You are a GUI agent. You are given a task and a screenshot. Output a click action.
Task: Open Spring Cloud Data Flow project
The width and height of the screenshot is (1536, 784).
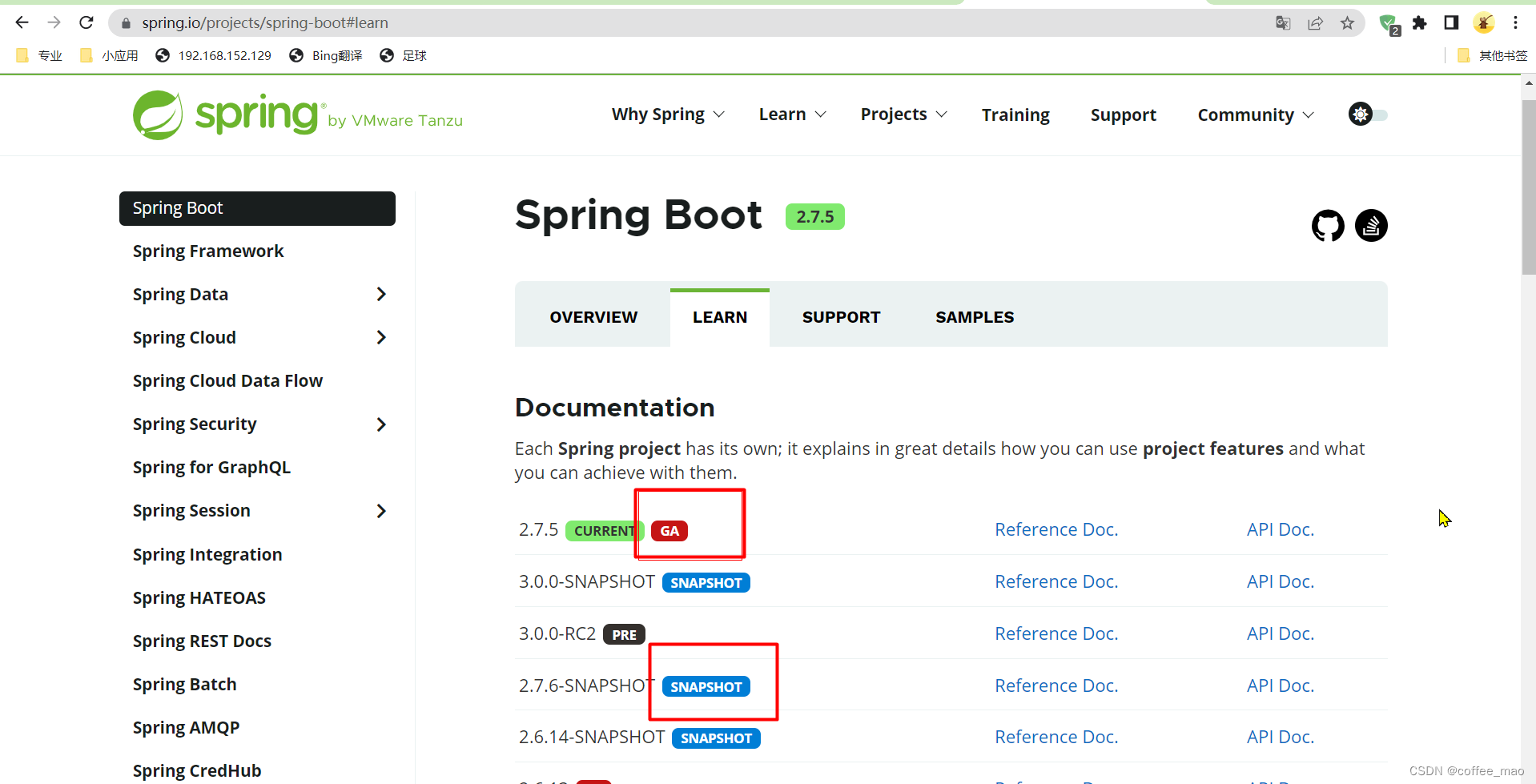coord(227,381)
